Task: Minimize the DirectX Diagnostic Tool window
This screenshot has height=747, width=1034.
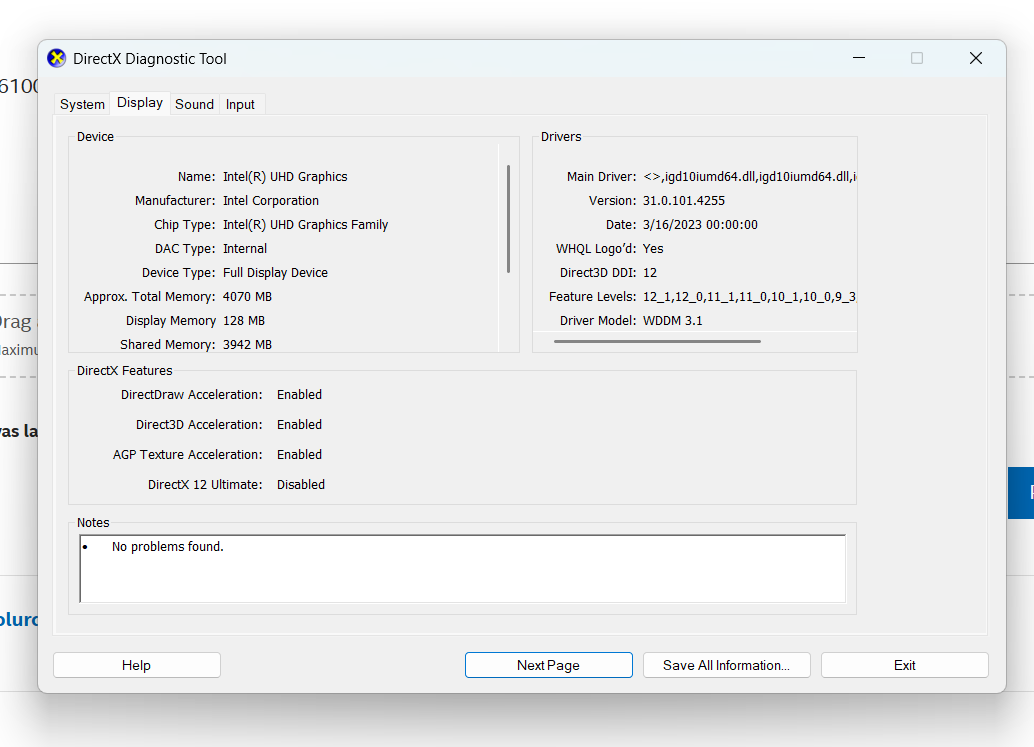Action: 858,59
